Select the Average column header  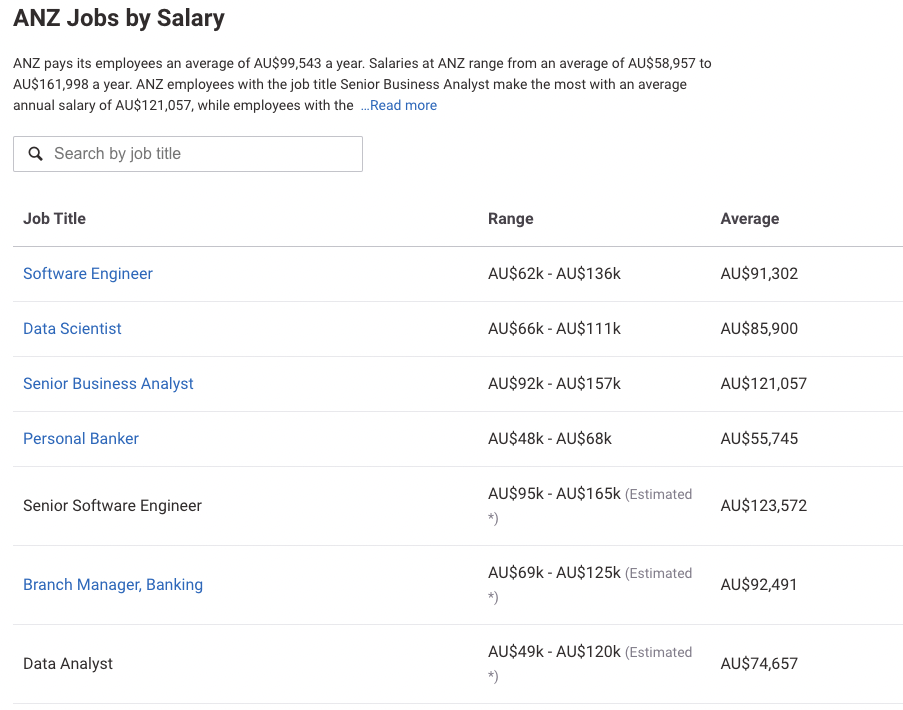tap(750, 219)
